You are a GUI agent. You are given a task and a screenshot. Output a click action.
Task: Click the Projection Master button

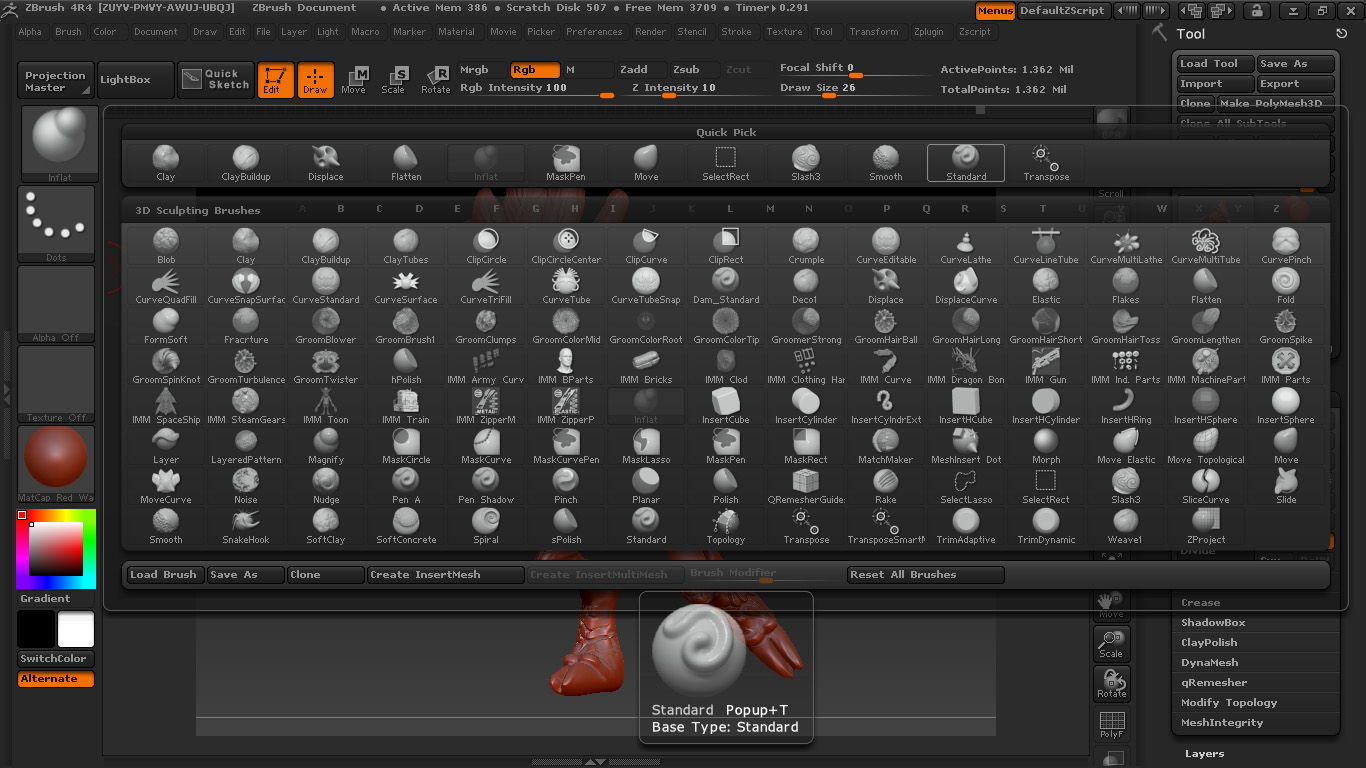tap(56, 81)
